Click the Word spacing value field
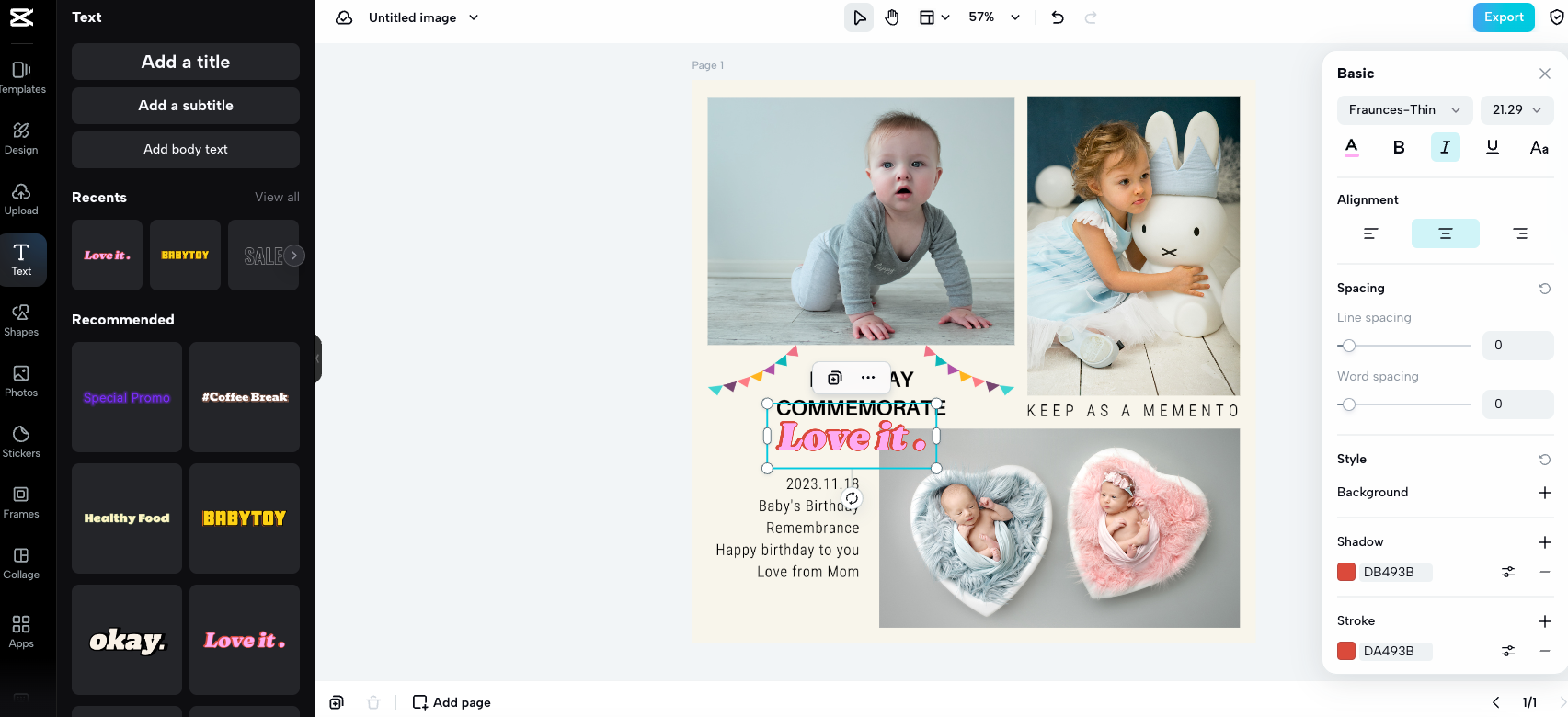 1518,404
